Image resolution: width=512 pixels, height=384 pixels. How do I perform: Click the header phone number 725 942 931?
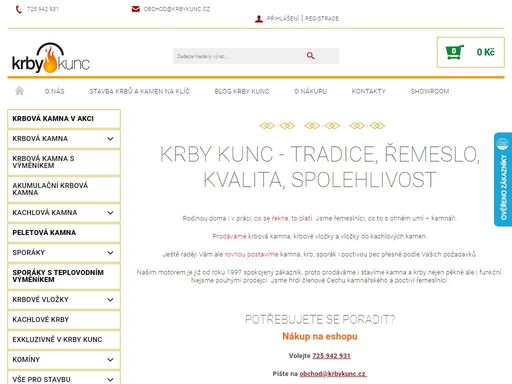[x=43, y=9]
